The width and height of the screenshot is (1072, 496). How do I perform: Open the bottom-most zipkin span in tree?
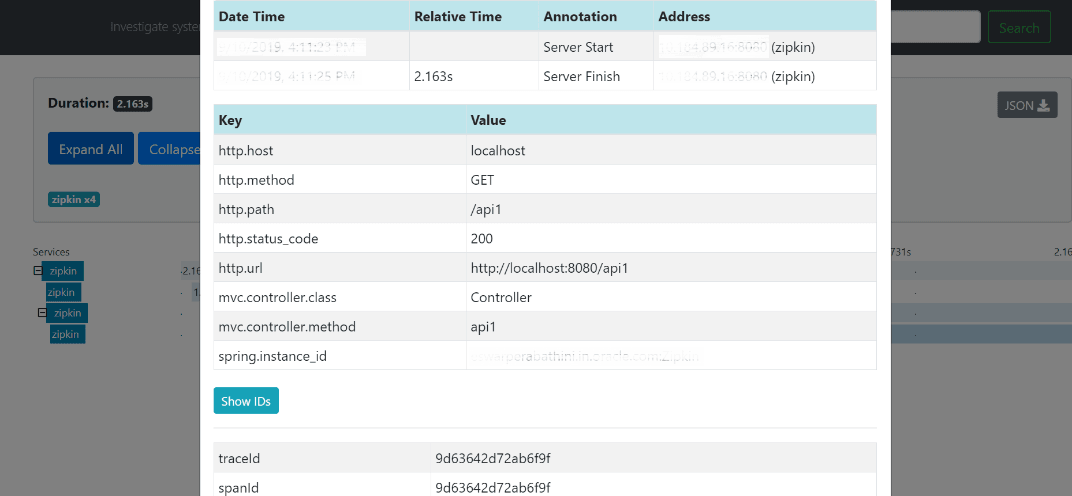tap(68, 334)
